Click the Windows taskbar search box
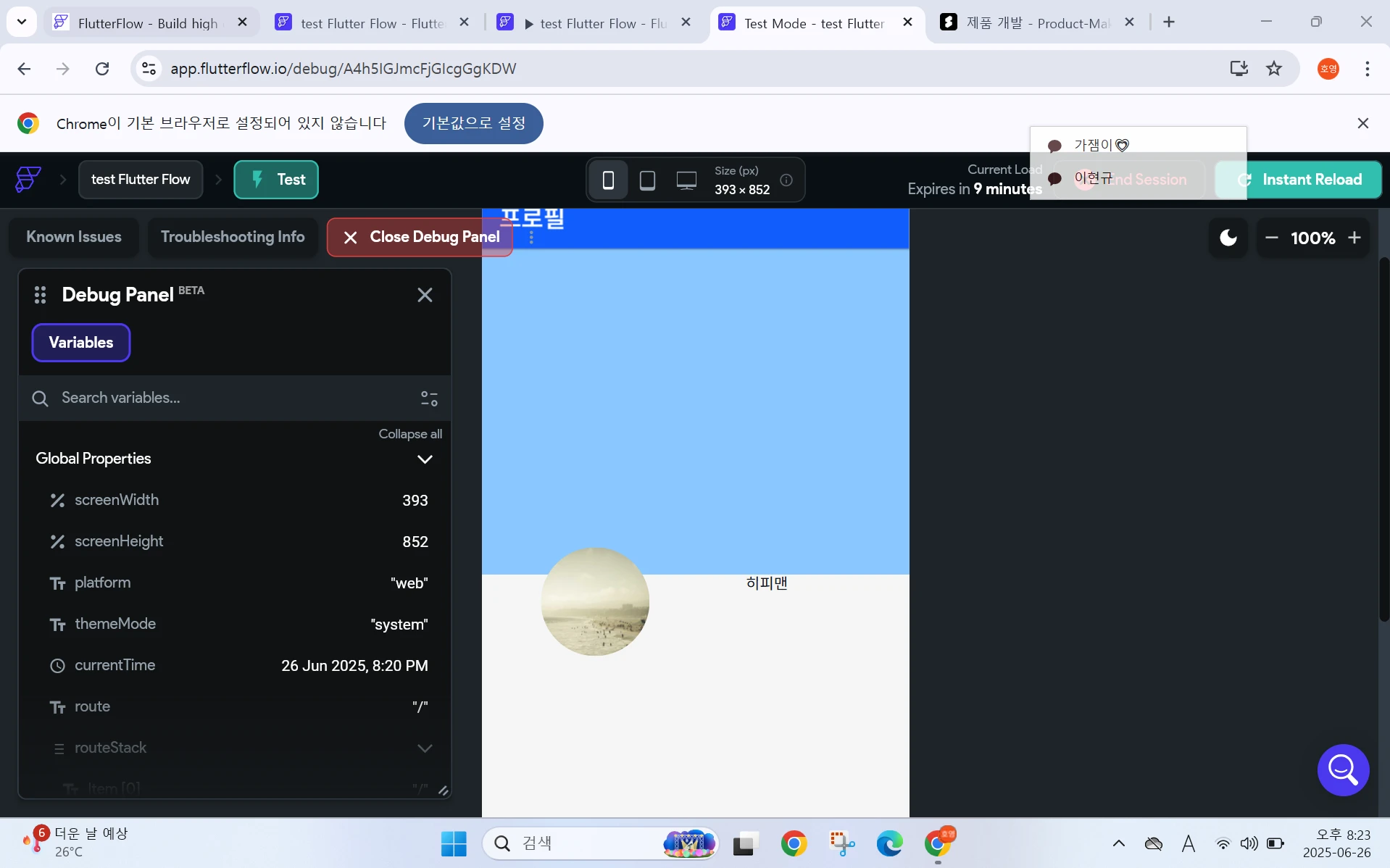 tap(600, 843)
